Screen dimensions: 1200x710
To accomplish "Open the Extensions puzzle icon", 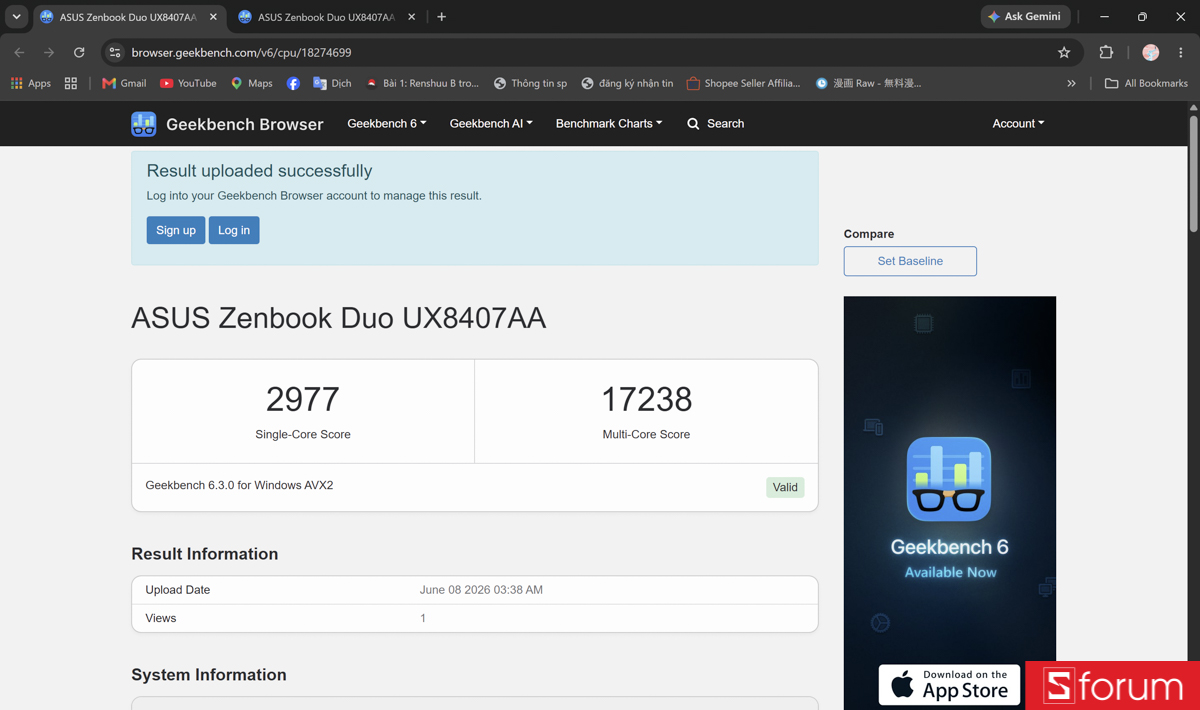I will pos(1106,52).
